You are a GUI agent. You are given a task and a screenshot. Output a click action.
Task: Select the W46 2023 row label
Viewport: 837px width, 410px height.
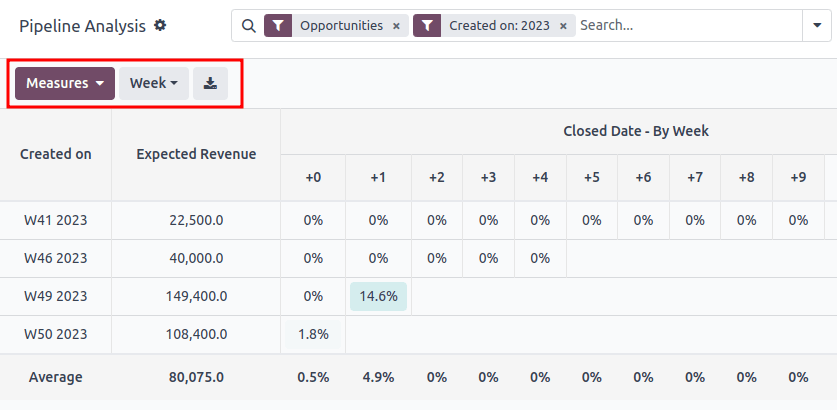tap(56, 258)
